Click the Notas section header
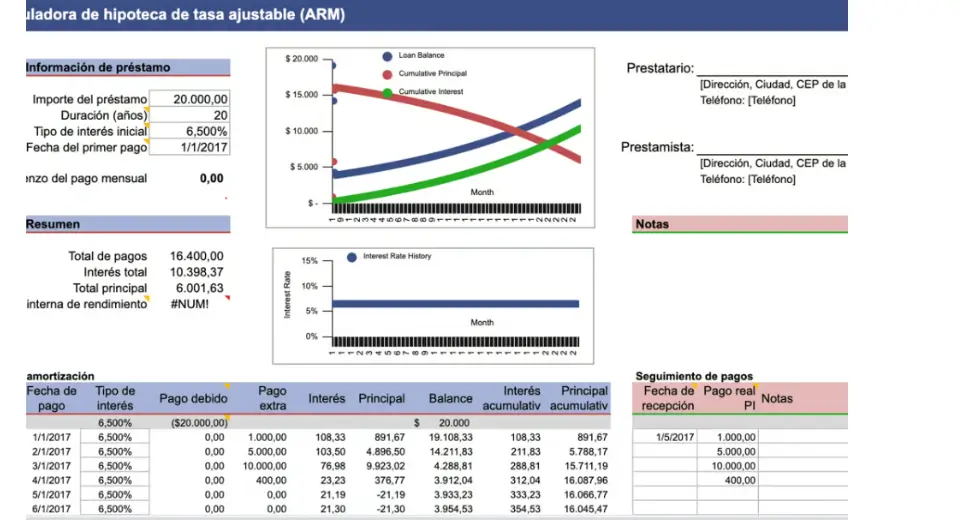960x520 pixels. [x=740, y=224]
